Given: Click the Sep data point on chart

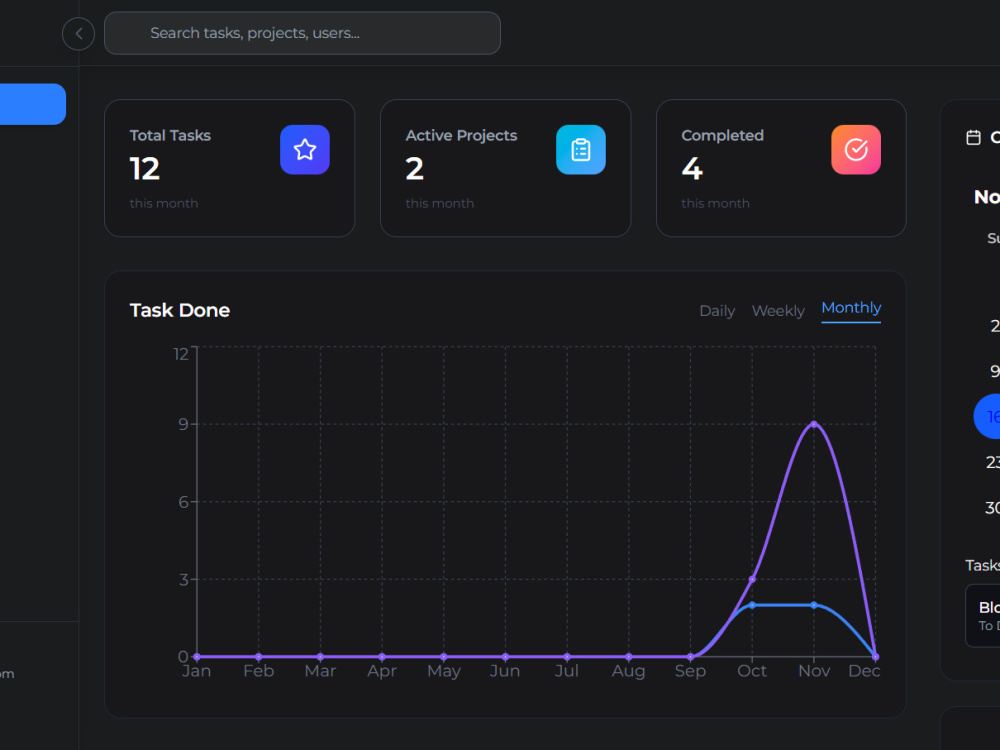Looking at the screenshot, I should point(690,656).
